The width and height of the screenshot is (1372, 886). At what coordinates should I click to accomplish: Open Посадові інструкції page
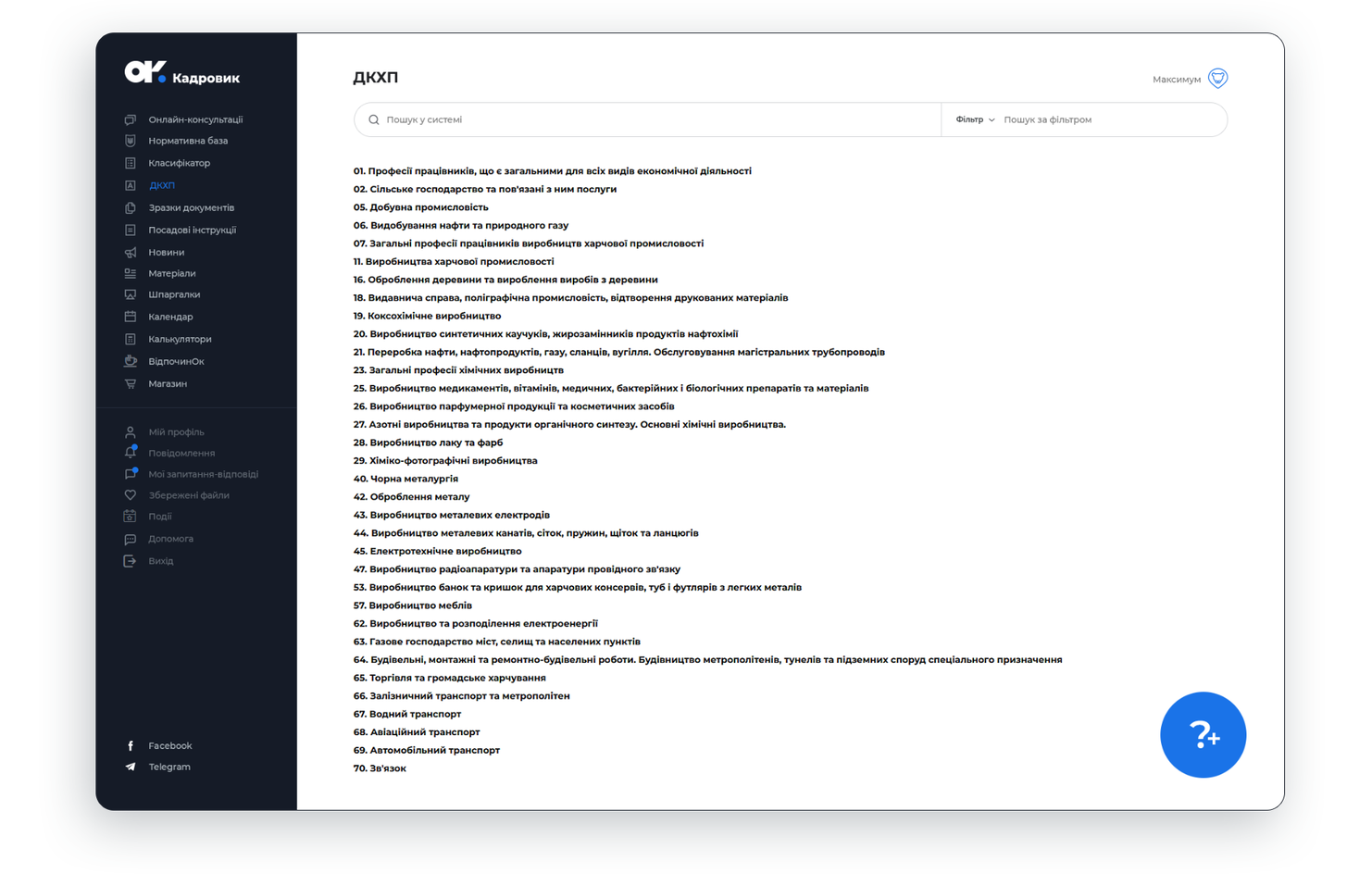point(193,230)
